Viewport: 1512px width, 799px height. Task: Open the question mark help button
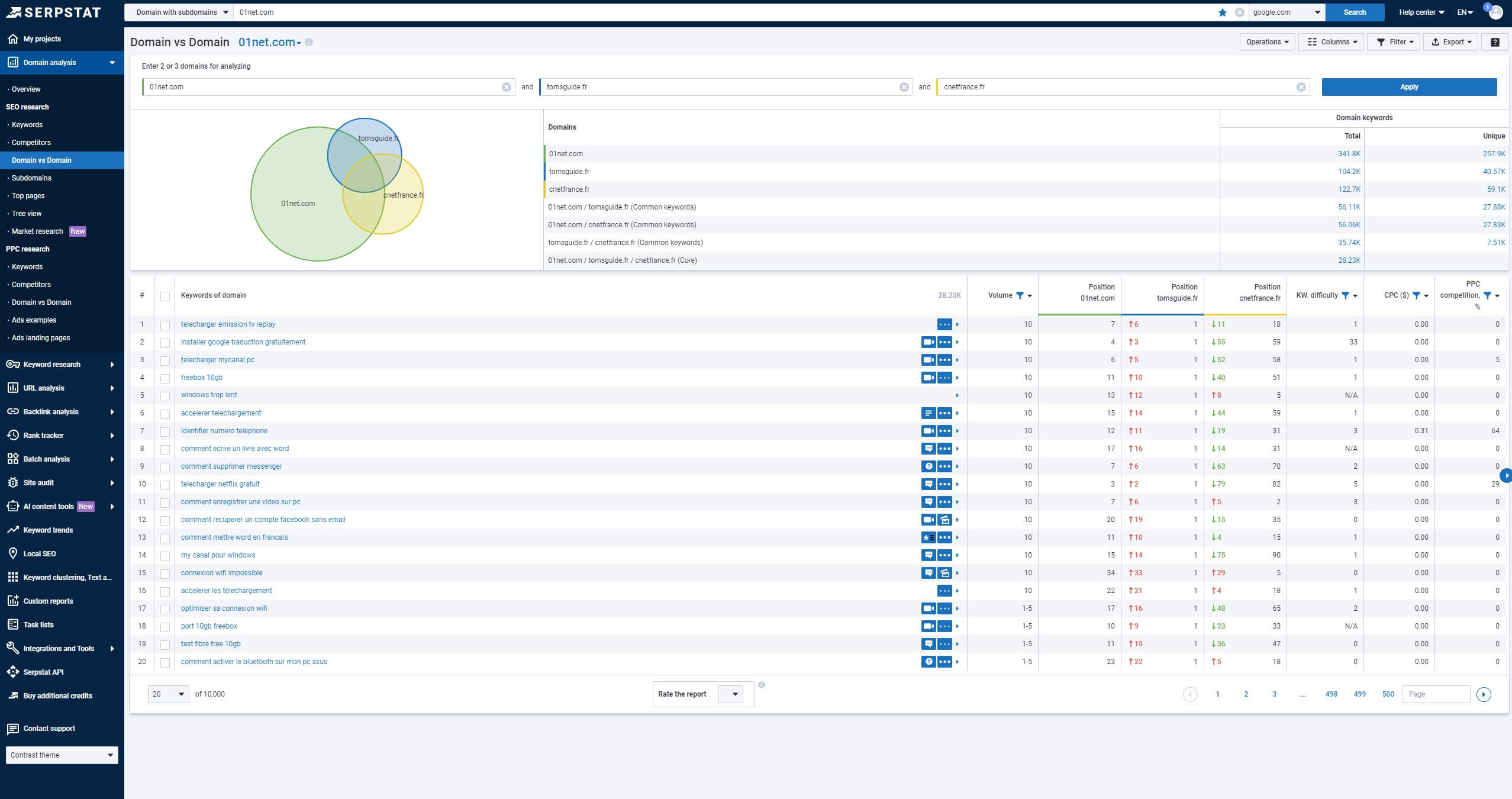coord(1495,42)
